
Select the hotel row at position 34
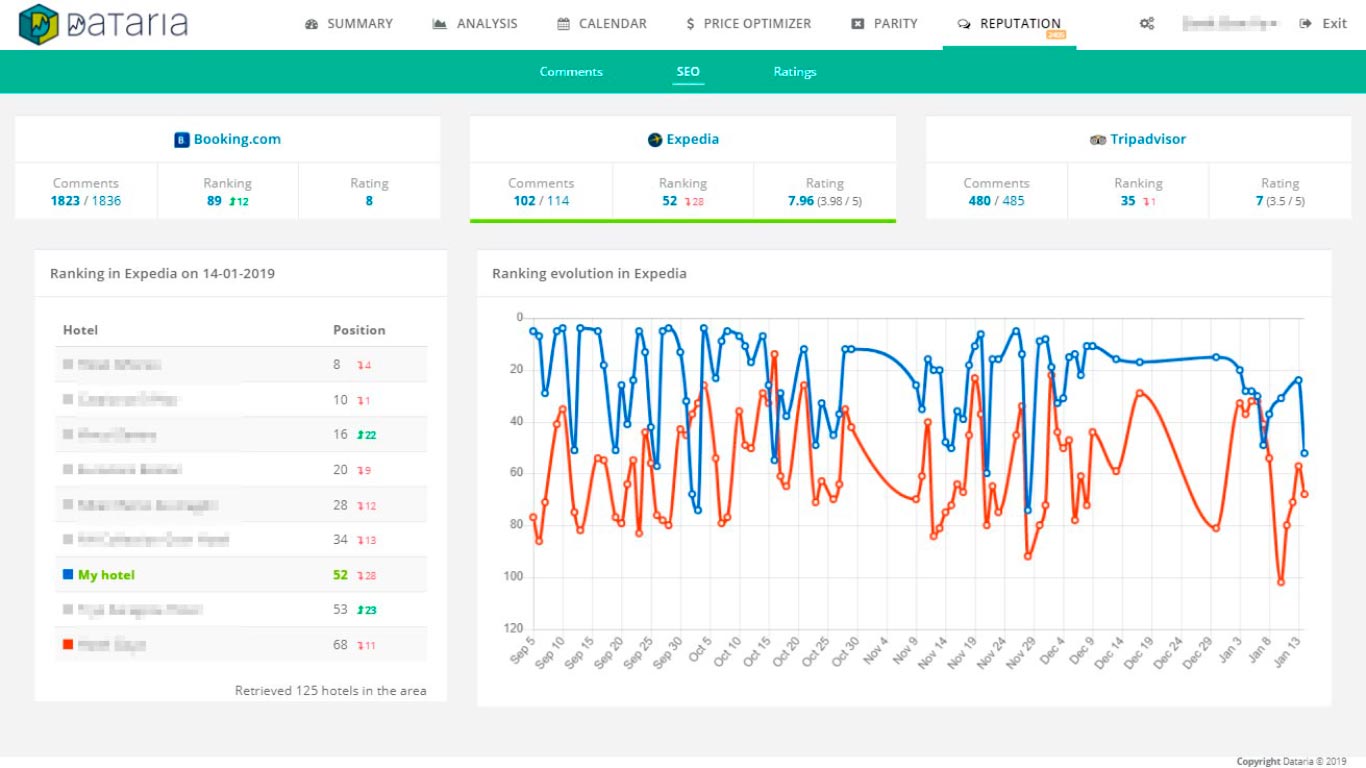pyautogui.click(x=241, y=540)
